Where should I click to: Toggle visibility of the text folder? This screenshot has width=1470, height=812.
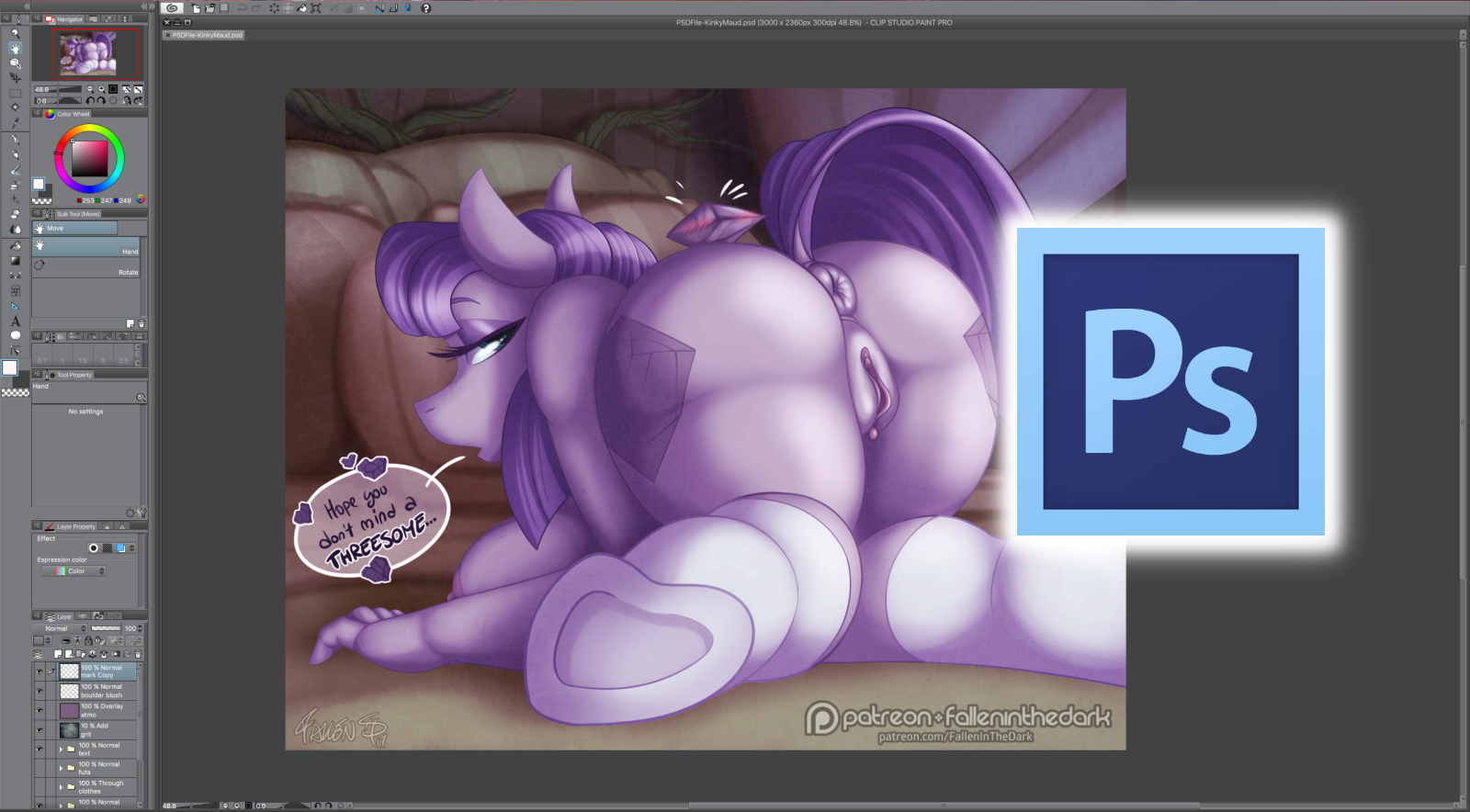point(40,749)
